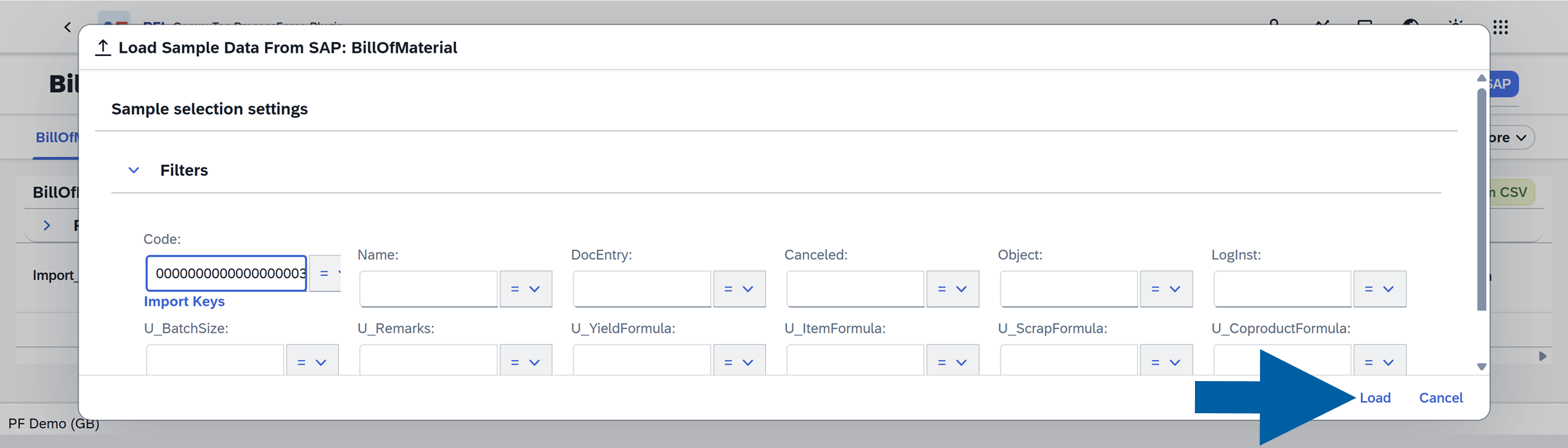Open the DocEntry operator dropdown
1568x448 pixels.
click(x=740, y=289)
